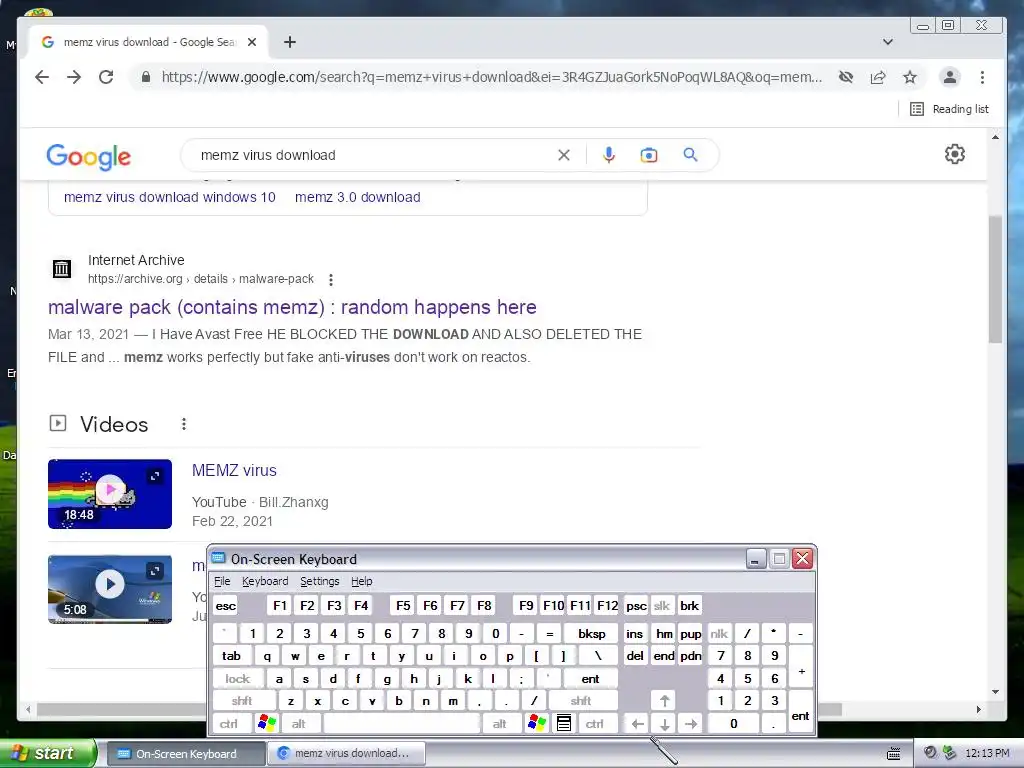Image resolution: width=1024 pixels, height=768 pixels.
Task: View site info via the padlock icon
Action: (146, 77)
